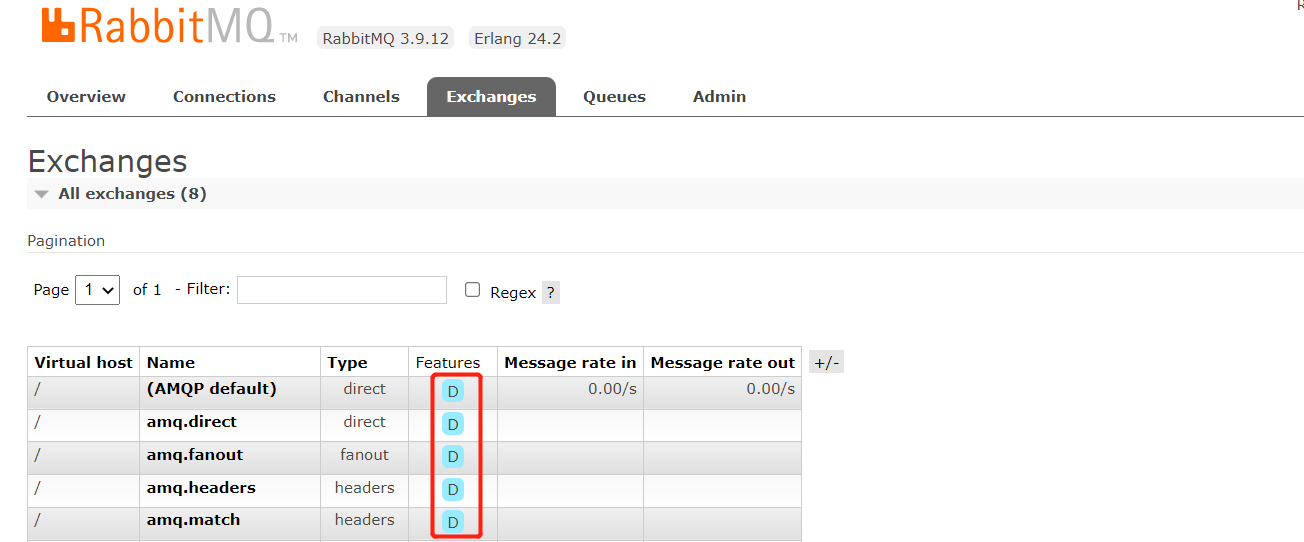This screenshot has width=1304, height=542.
Task: Open the Connections tab
Action: (224, 97)
